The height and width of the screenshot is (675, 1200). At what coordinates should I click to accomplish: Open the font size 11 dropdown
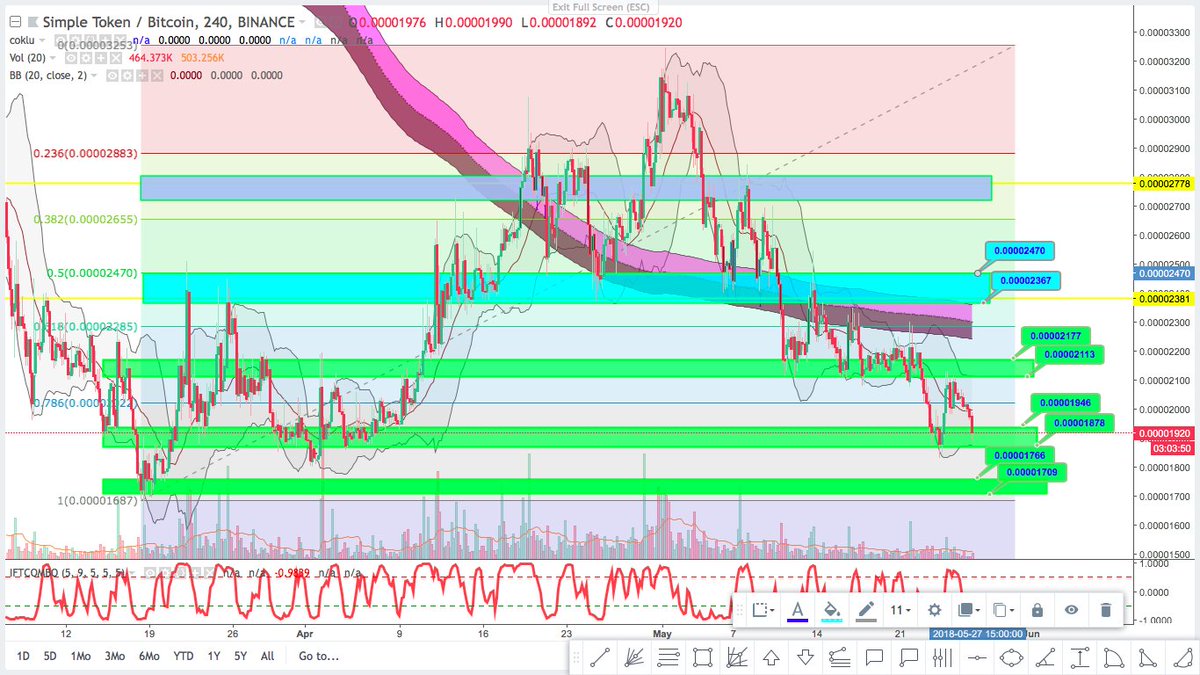click(897, 610)
